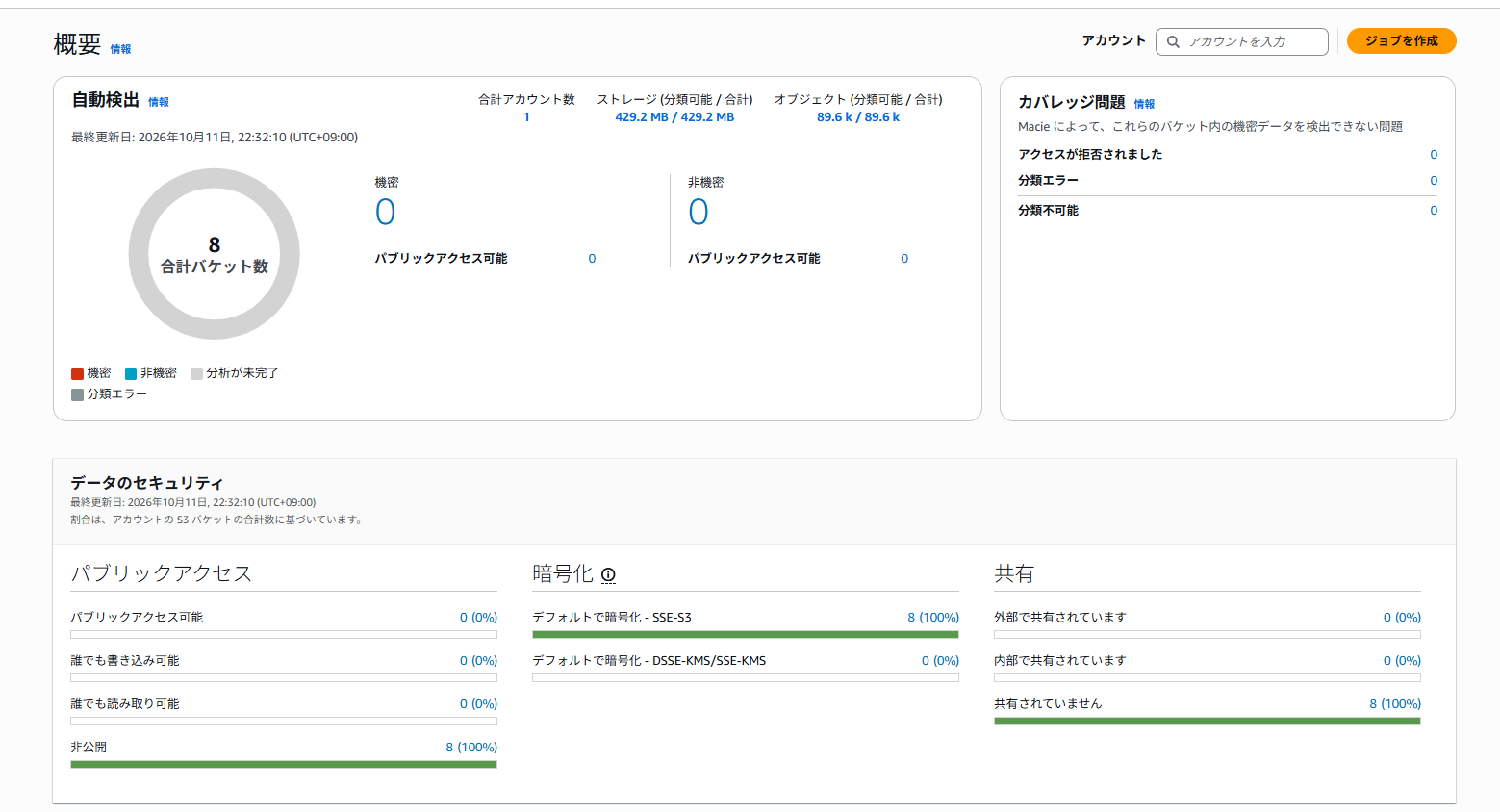Click the SSE-S3 green progress bar
The width and height of the screenshot is (1500, 812).
pos(746,635)
